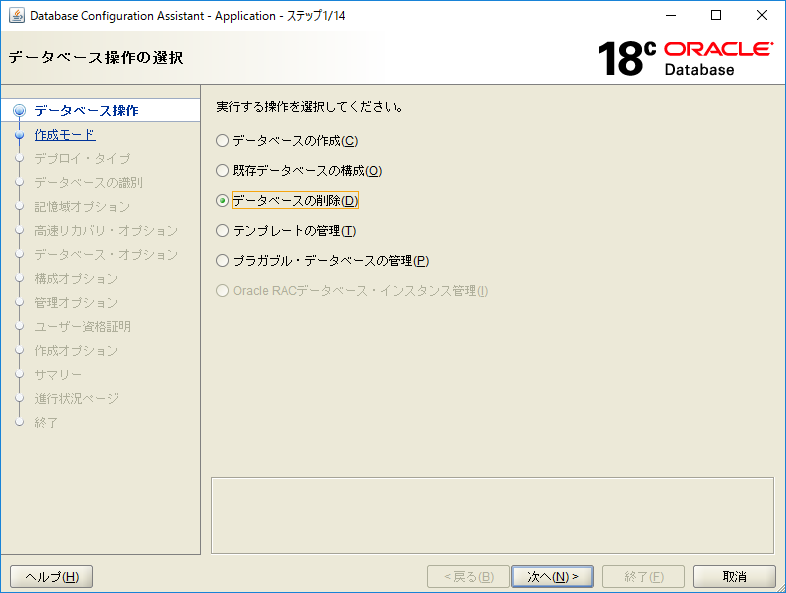Click 記憶域オプション step in sidebar
Image resolution: width=786 pixels, height=593 pixels.
tap(82, 207)
